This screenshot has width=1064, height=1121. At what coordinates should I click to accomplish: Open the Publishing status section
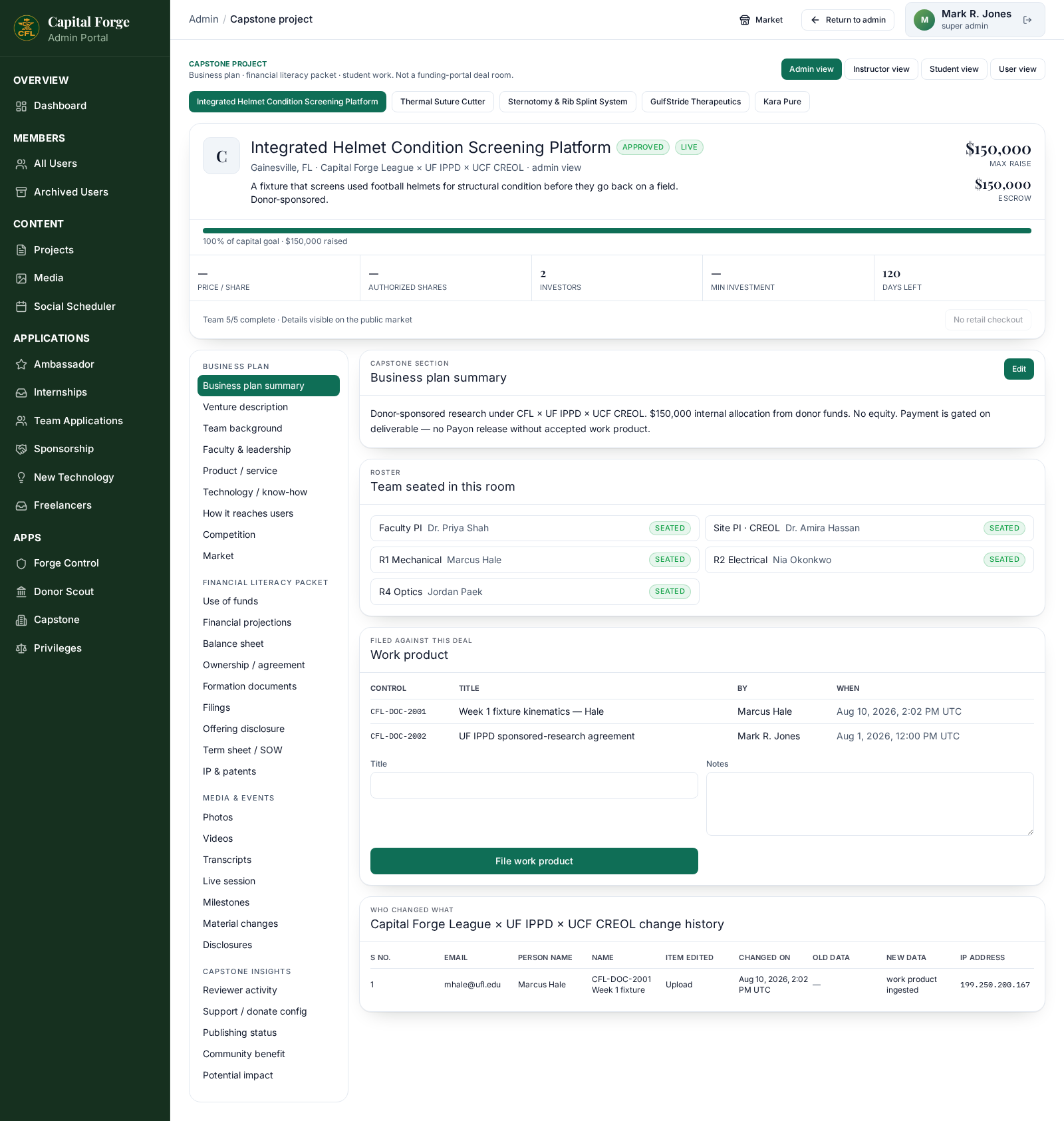click(x=269, y=1033)
